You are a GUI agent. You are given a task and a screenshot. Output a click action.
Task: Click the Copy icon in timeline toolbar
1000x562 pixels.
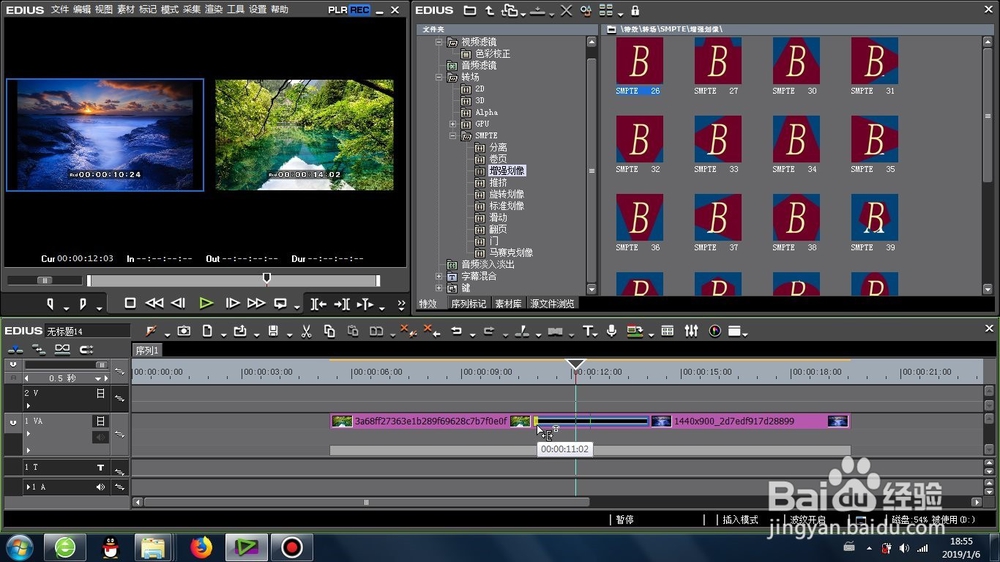(329, 331)
